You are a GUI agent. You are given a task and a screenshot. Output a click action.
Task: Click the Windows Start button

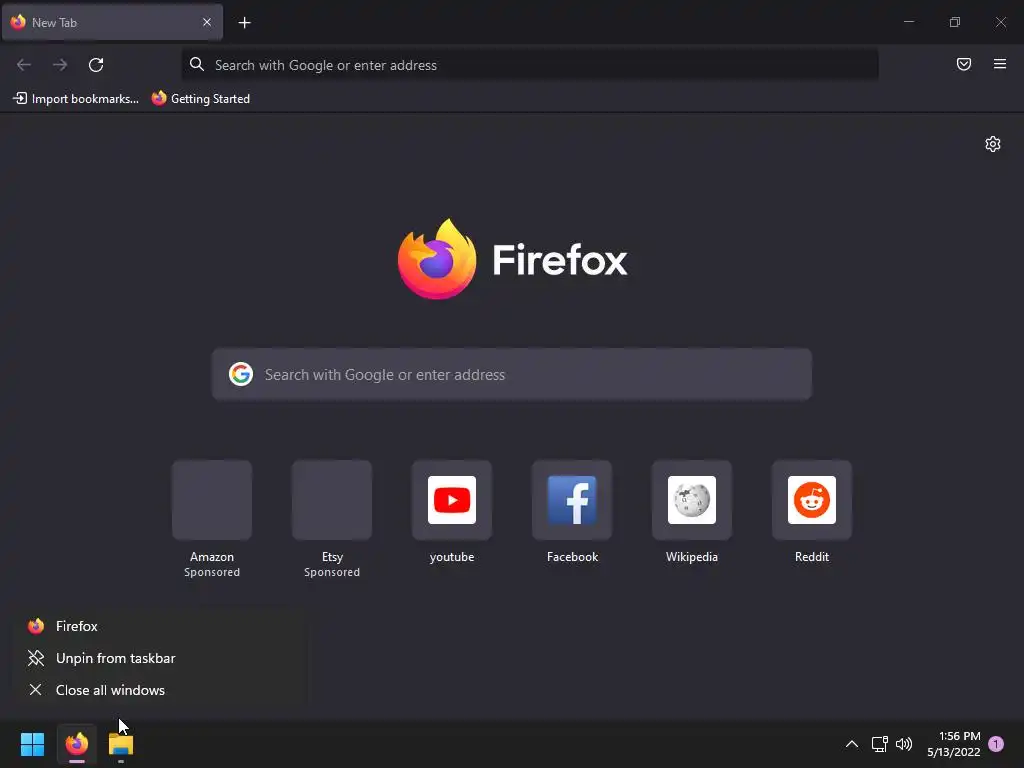[x=32, y=744]
